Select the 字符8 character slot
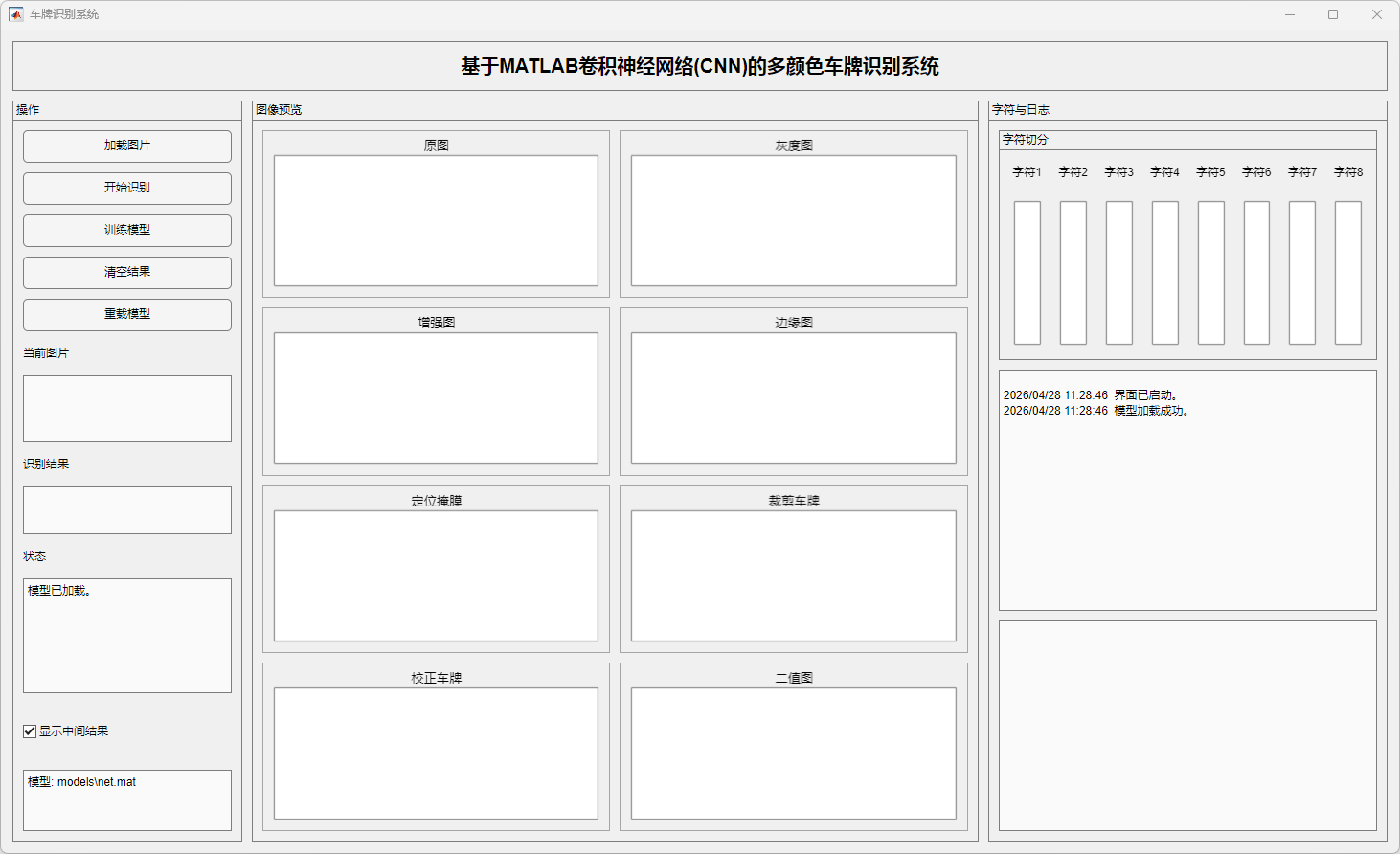Viewport: 1400px width, 854px height. [x=1347, y=273]
